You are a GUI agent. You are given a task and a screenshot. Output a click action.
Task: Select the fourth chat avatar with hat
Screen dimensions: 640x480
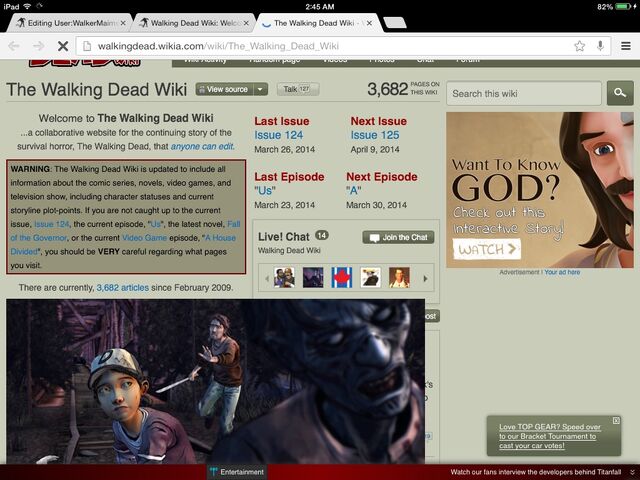coord(371,278)
